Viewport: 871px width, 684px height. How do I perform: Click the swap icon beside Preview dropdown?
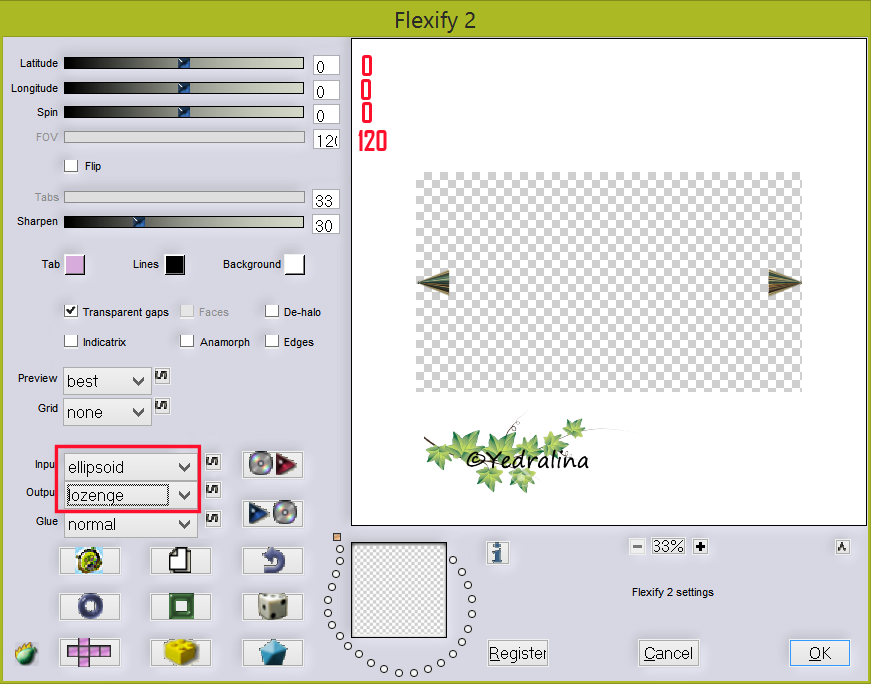162,376
